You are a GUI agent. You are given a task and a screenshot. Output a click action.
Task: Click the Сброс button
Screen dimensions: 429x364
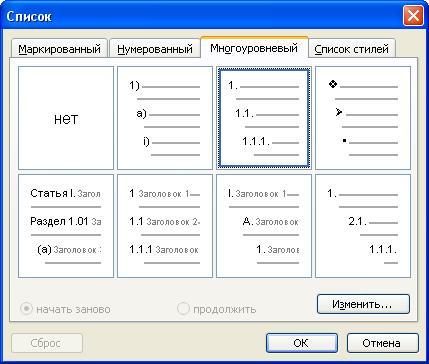47,343
